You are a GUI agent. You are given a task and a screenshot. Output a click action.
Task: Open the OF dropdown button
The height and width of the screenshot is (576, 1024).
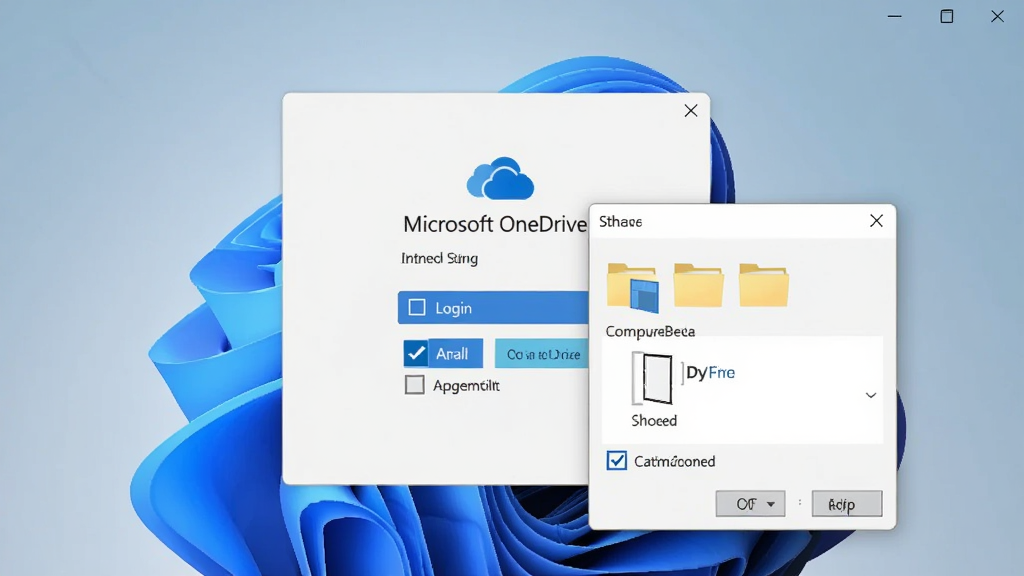click(x=750, y=504)
